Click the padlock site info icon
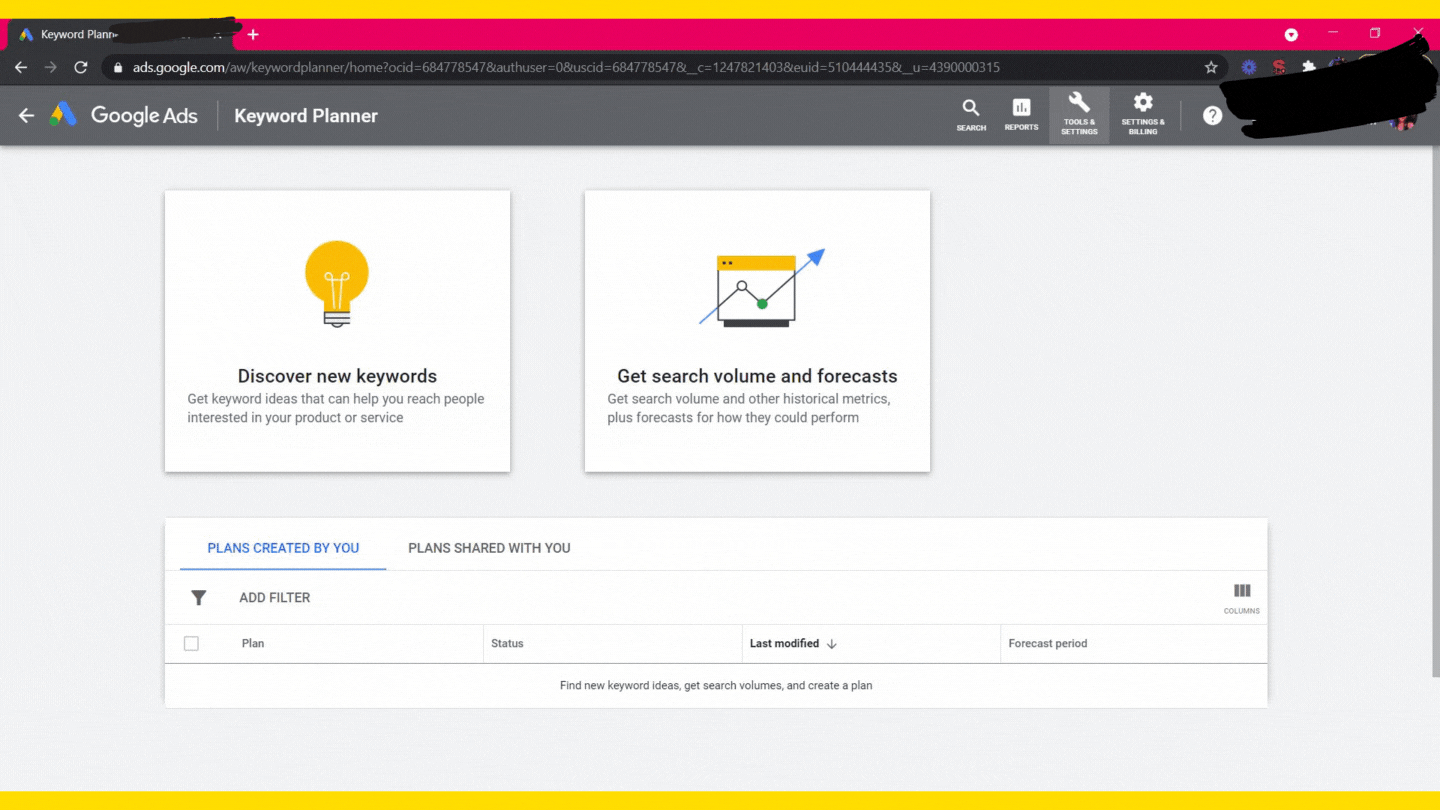1440x810 pixels. [x=118, y=68]
